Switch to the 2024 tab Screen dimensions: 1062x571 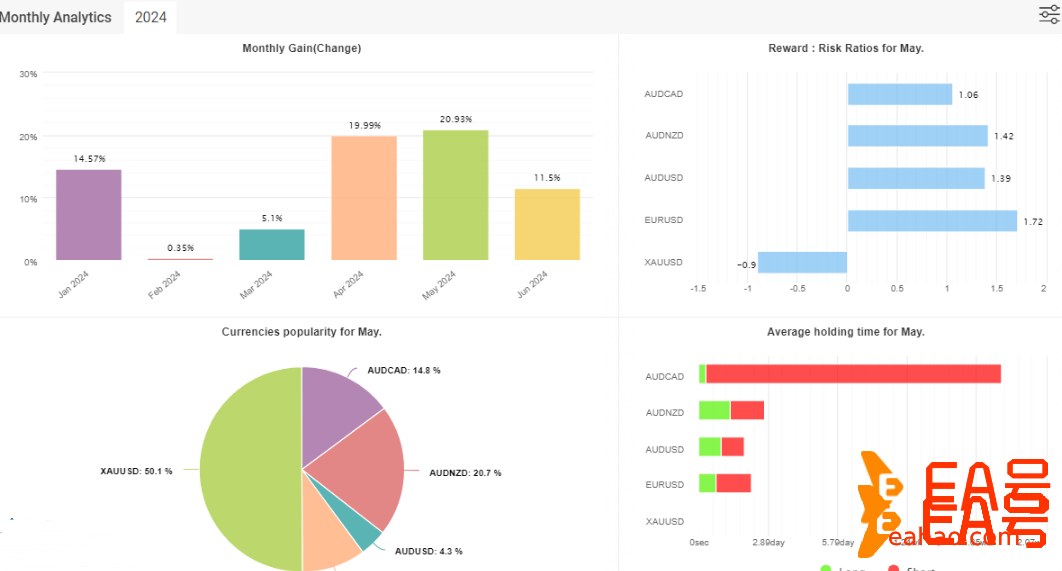(150, 17)
